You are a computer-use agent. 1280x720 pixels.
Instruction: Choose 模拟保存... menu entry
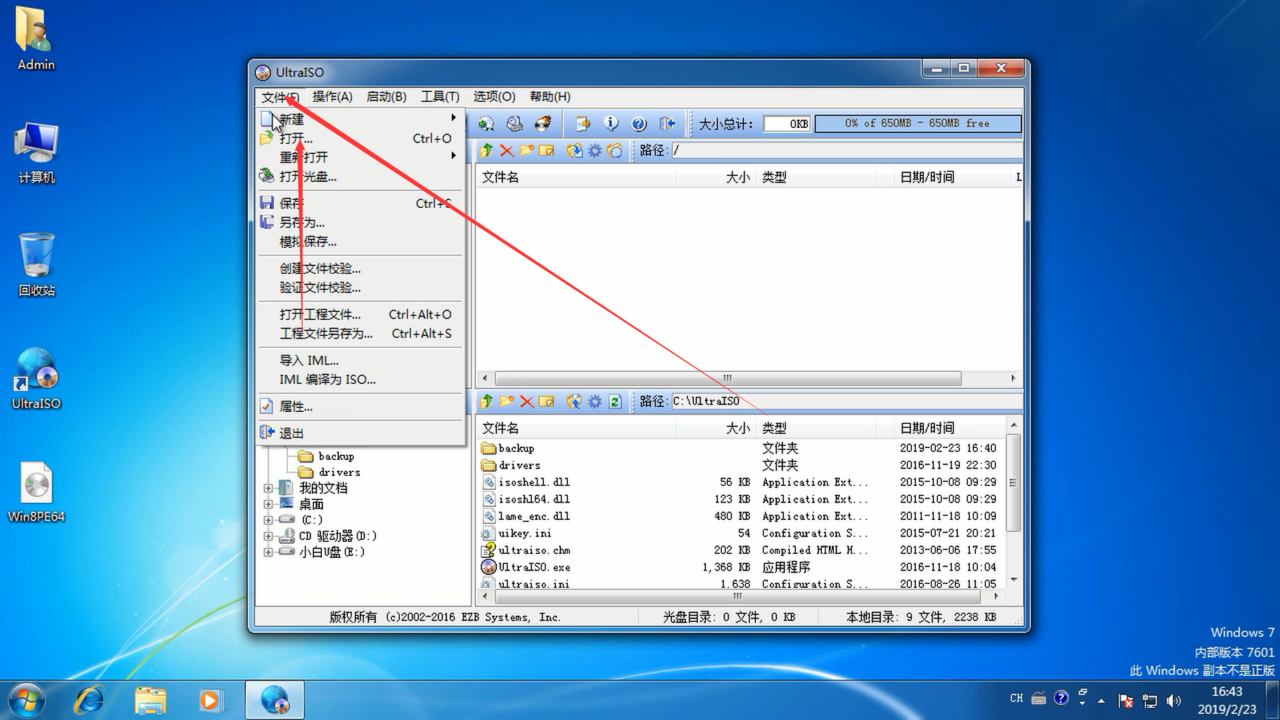(360, 241)
